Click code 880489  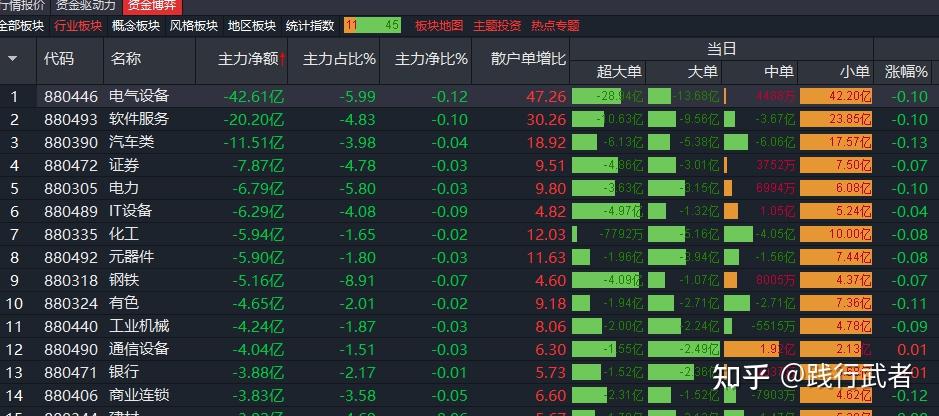point(71,212)
